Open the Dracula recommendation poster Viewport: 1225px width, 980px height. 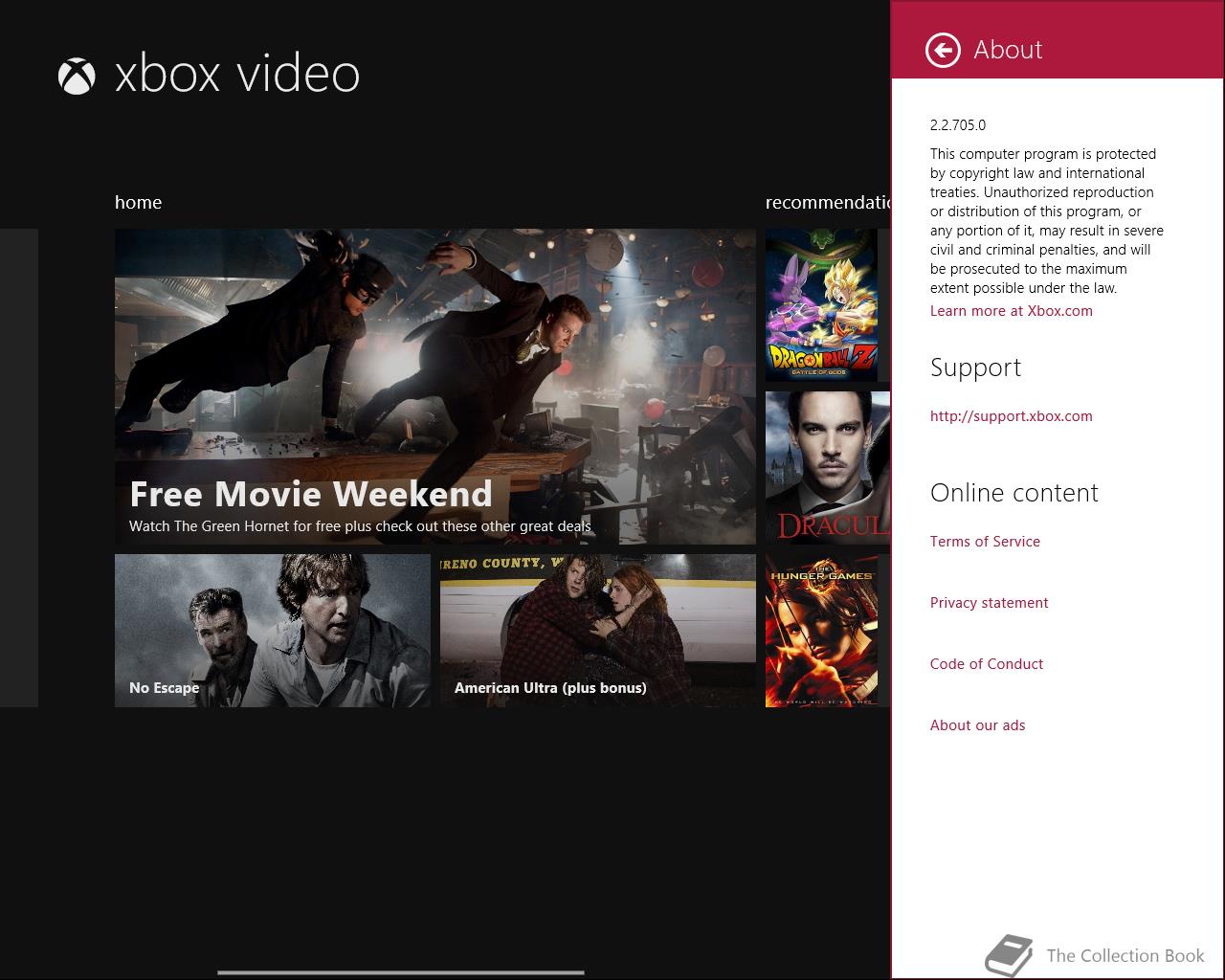pyautogui.click(x=828, y=468)
